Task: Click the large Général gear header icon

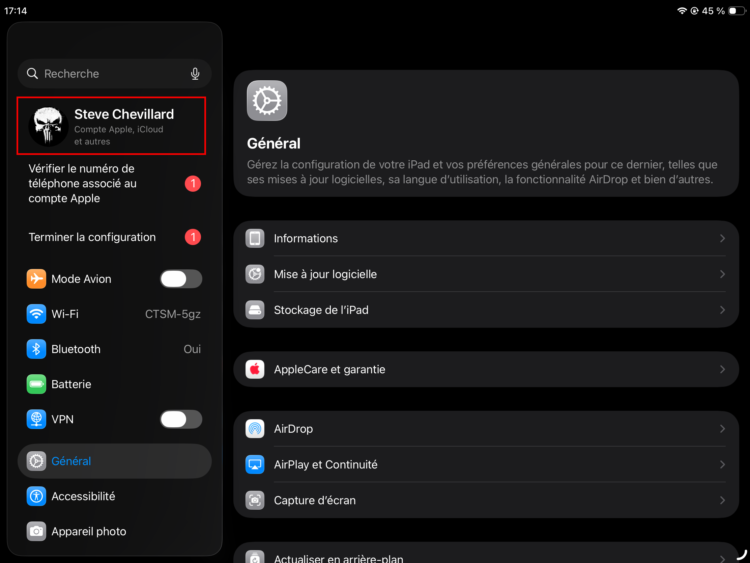Action: (x=267, y=100)
